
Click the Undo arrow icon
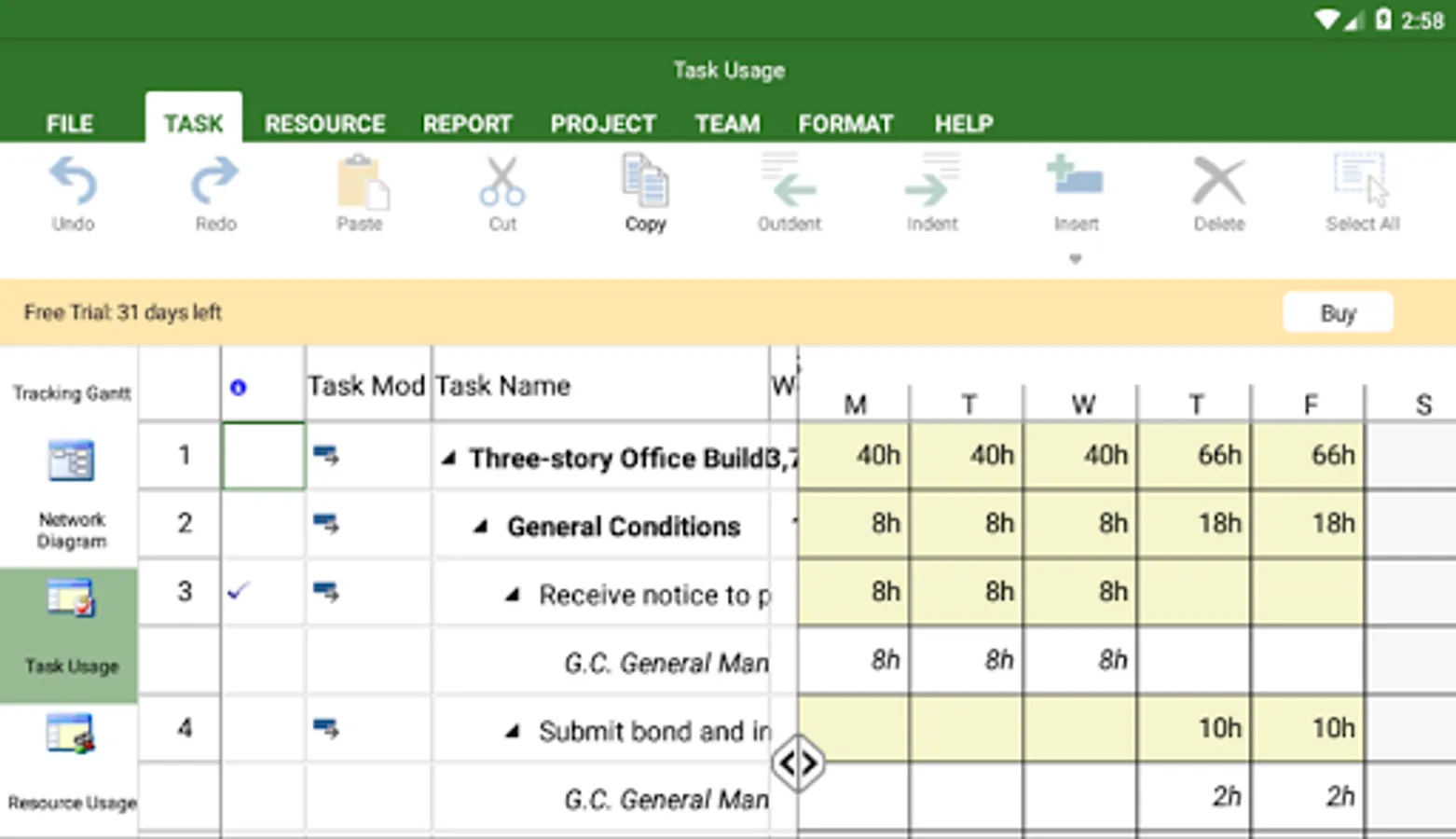73,181
